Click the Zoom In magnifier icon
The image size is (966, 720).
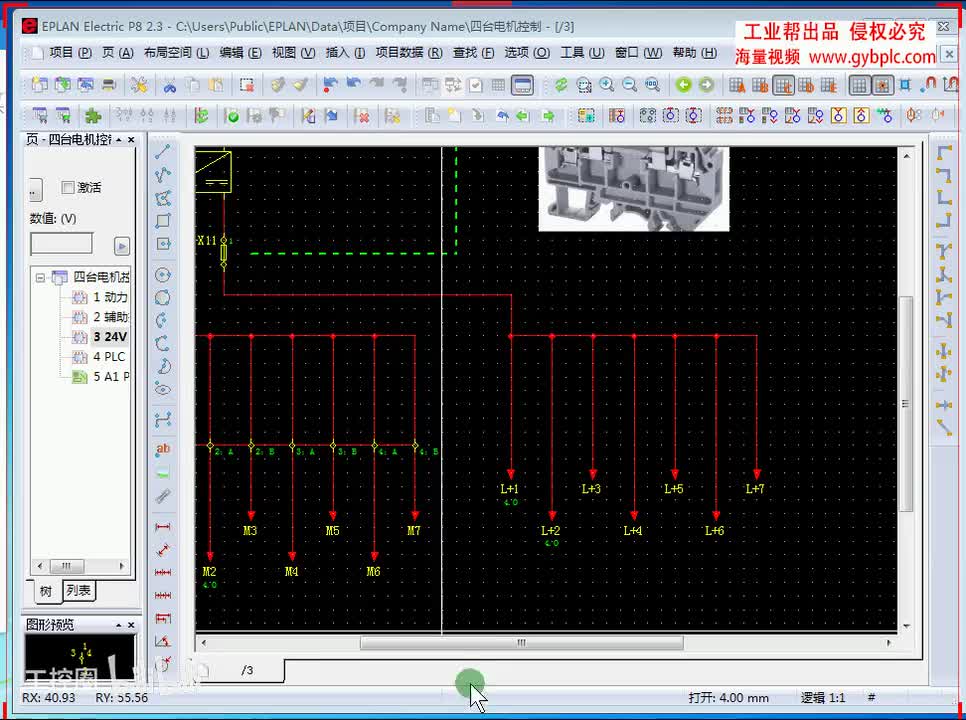click(x=607, y=85)
